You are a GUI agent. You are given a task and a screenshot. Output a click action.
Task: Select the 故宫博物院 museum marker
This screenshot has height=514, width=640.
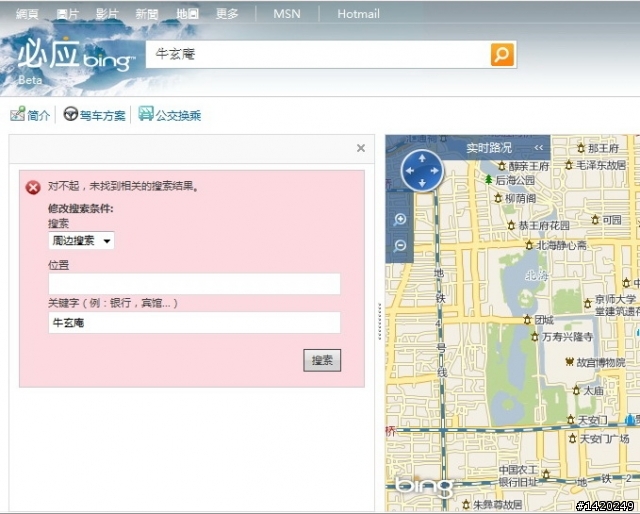point(569,362)
